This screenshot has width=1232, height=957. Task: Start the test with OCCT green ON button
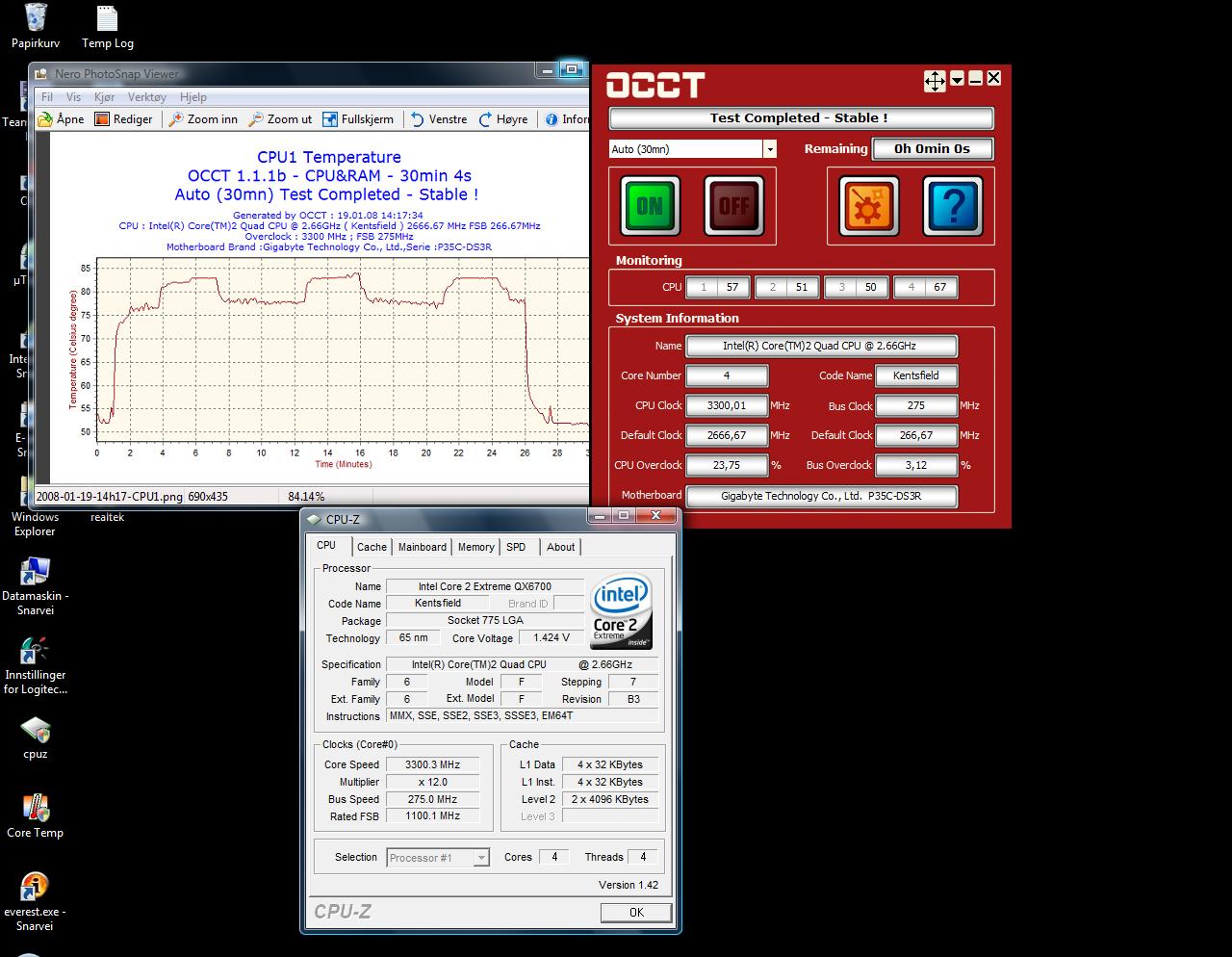coord(650,205)
